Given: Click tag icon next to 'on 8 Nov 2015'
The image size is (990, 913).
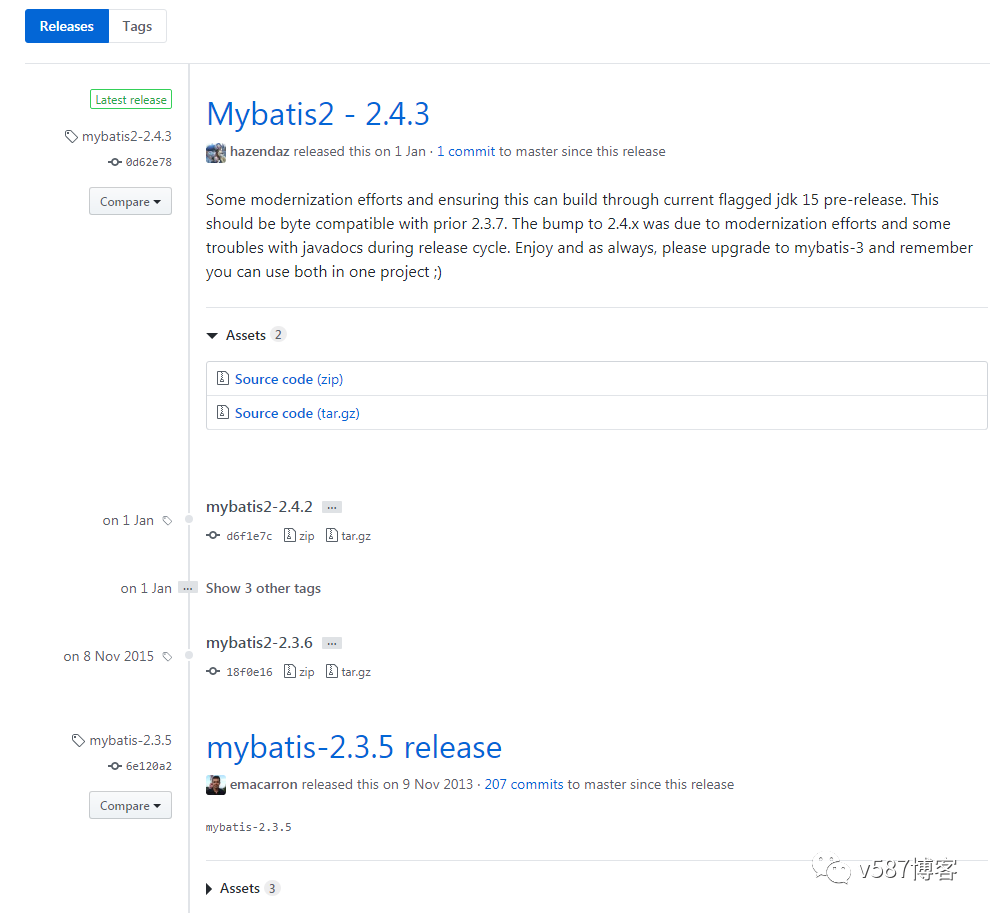Looking at the screenshot, I should pos(167,657).
